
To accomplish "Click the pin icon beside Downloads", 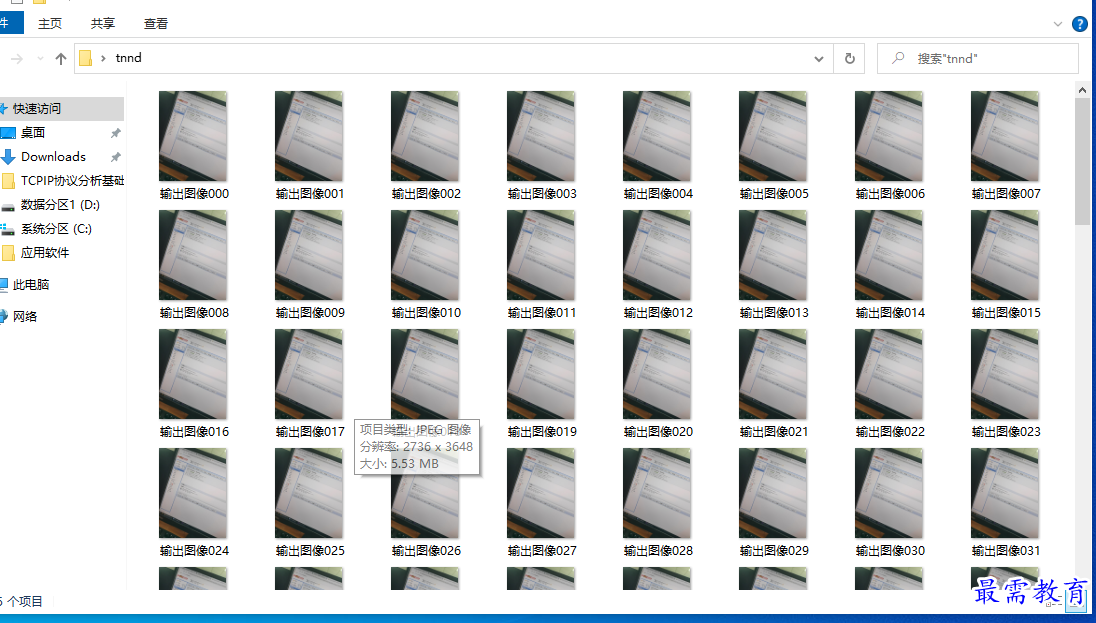I will [x=116, y=157].
